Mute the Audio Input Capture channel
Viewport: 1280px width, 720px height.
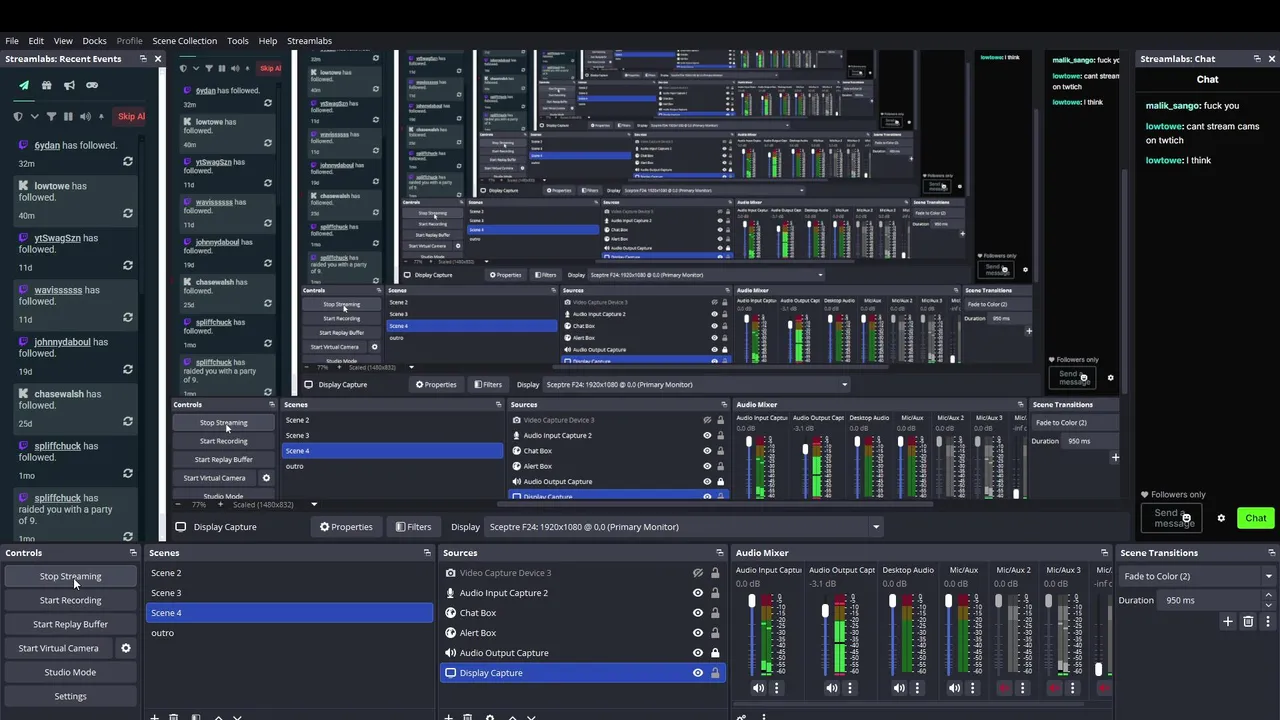click(758, 688)
